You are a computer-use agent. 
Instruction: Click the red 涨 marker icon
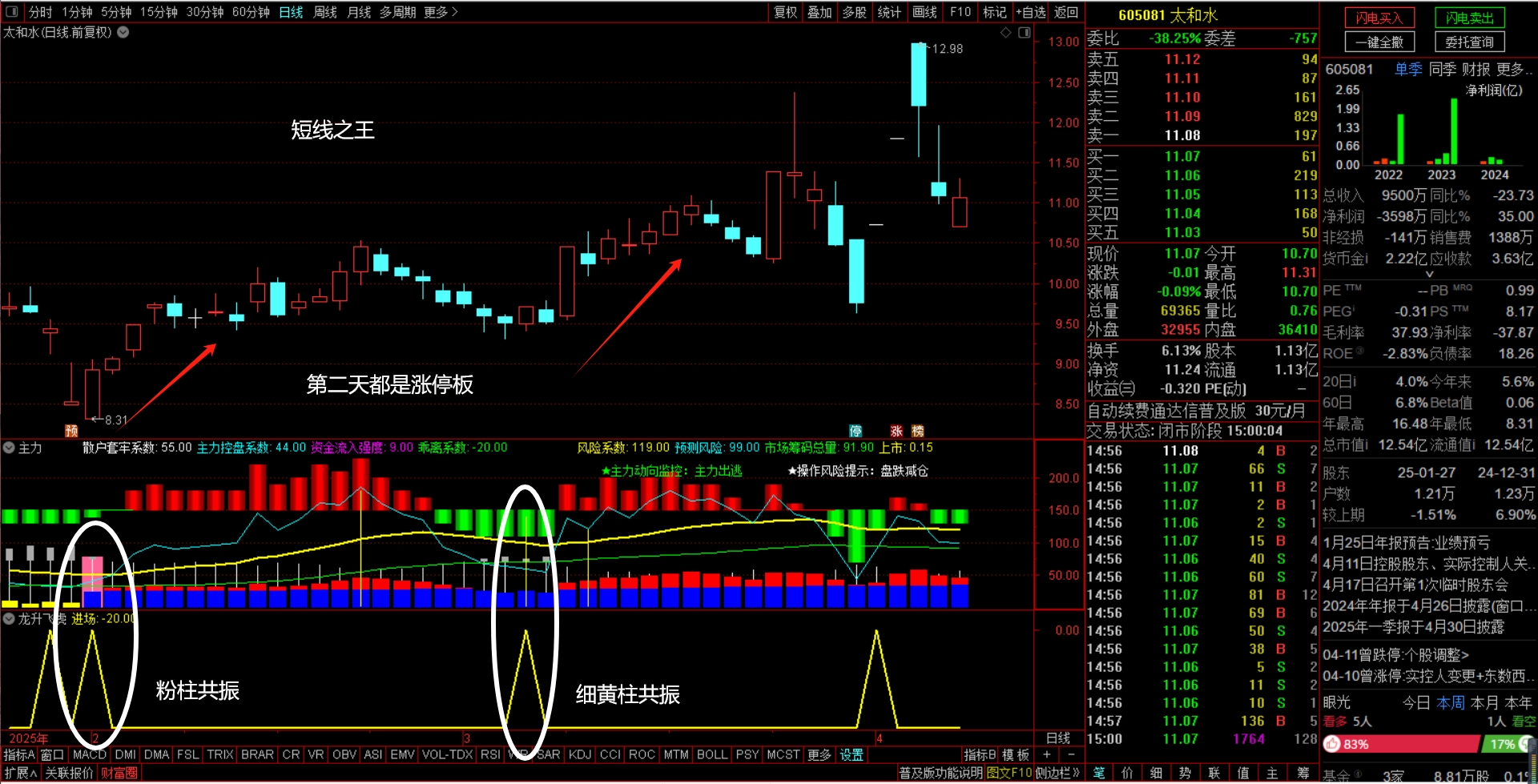coord(896,431)
